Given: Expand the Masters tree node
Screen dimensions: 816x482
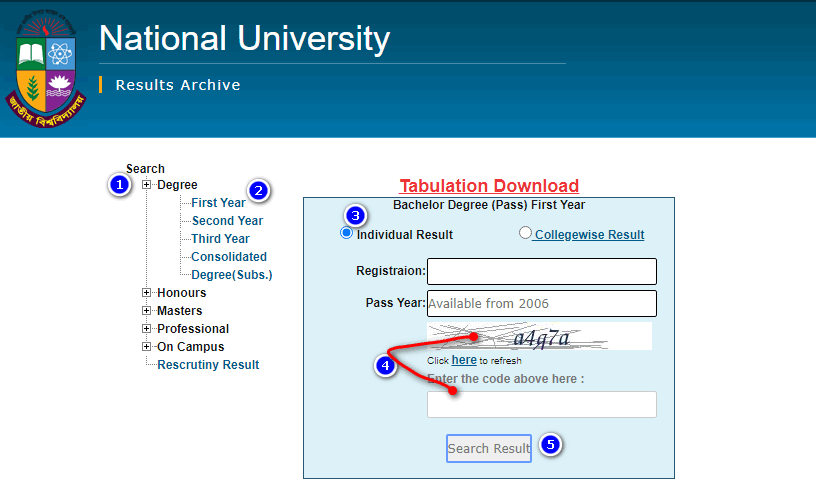Looking at the screenshot, I should [147, 311].
